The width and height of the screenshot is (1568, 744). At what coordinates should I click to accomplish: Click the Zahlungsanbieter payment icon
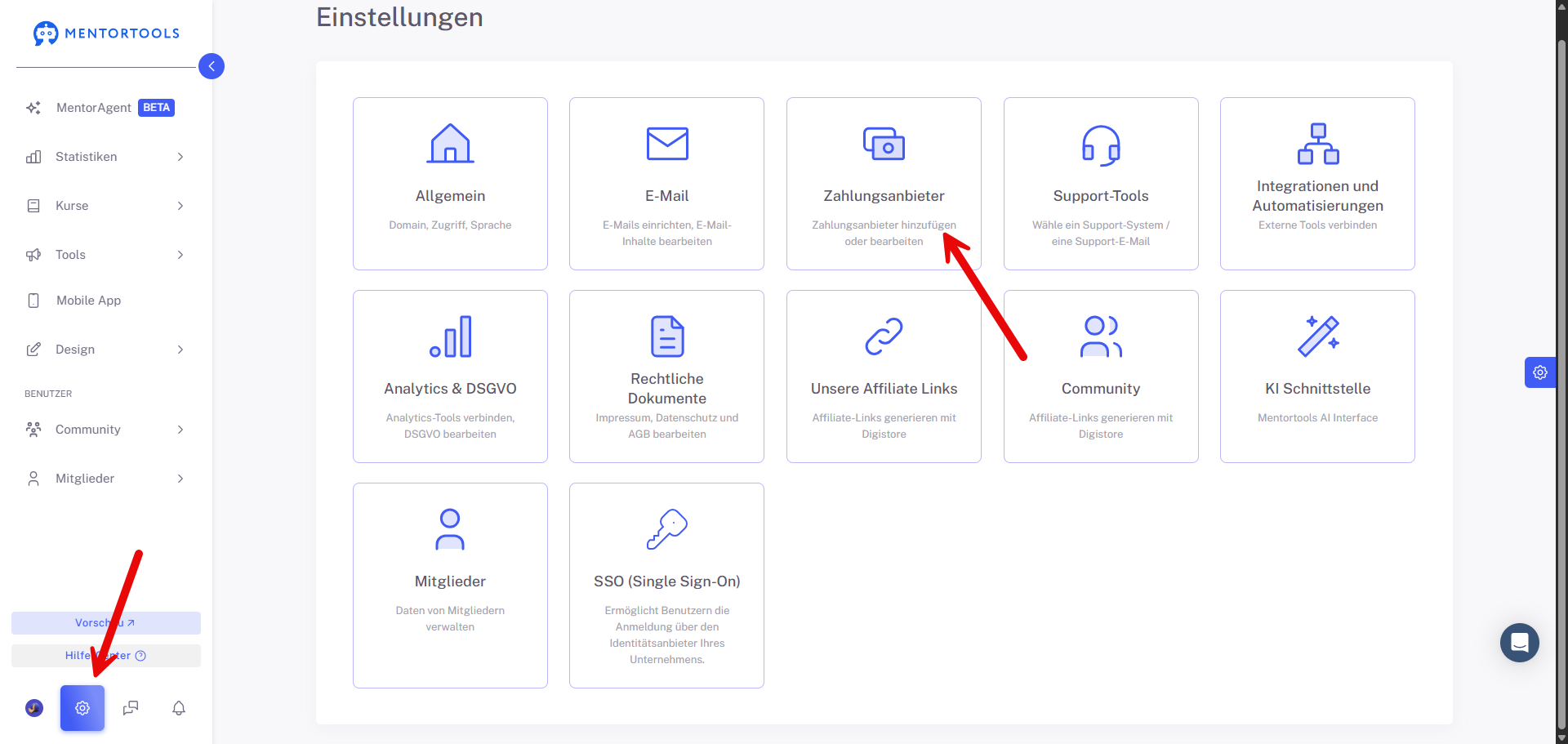coord(884,144)
